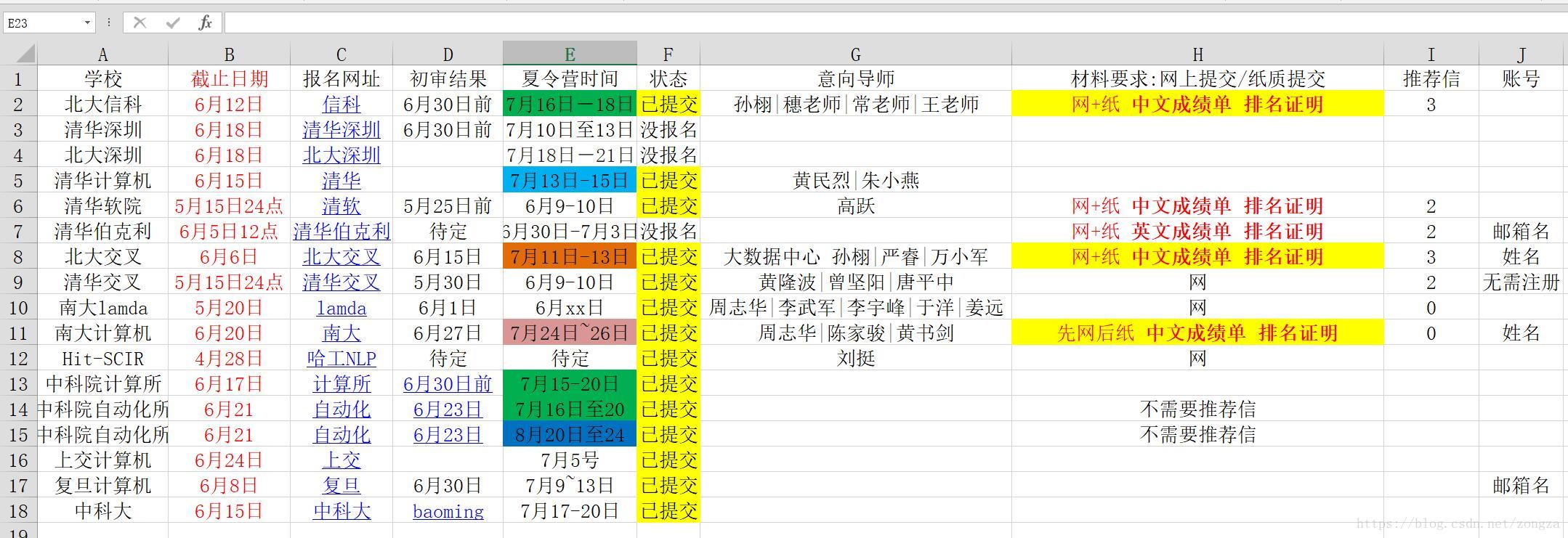Open the 南大 hyperlink
Screen dimensions: 1568x538
click(341, 333)
